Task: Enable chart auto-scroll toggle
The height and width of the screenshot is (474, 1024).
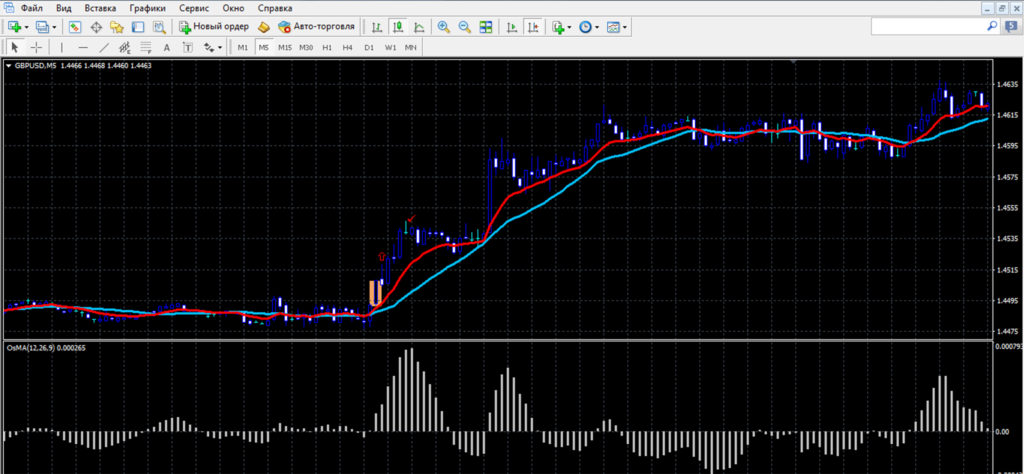Action: [x=513, y=27]
